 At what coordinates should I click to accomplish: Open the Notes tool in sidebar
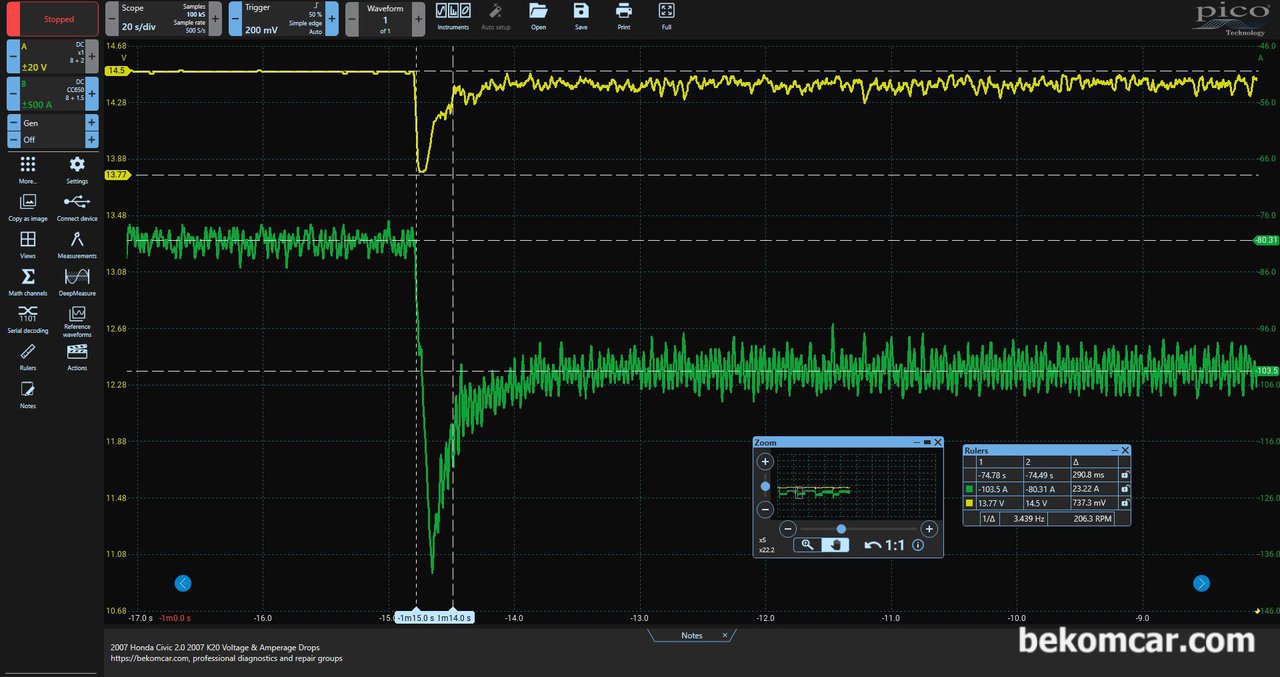28,394
